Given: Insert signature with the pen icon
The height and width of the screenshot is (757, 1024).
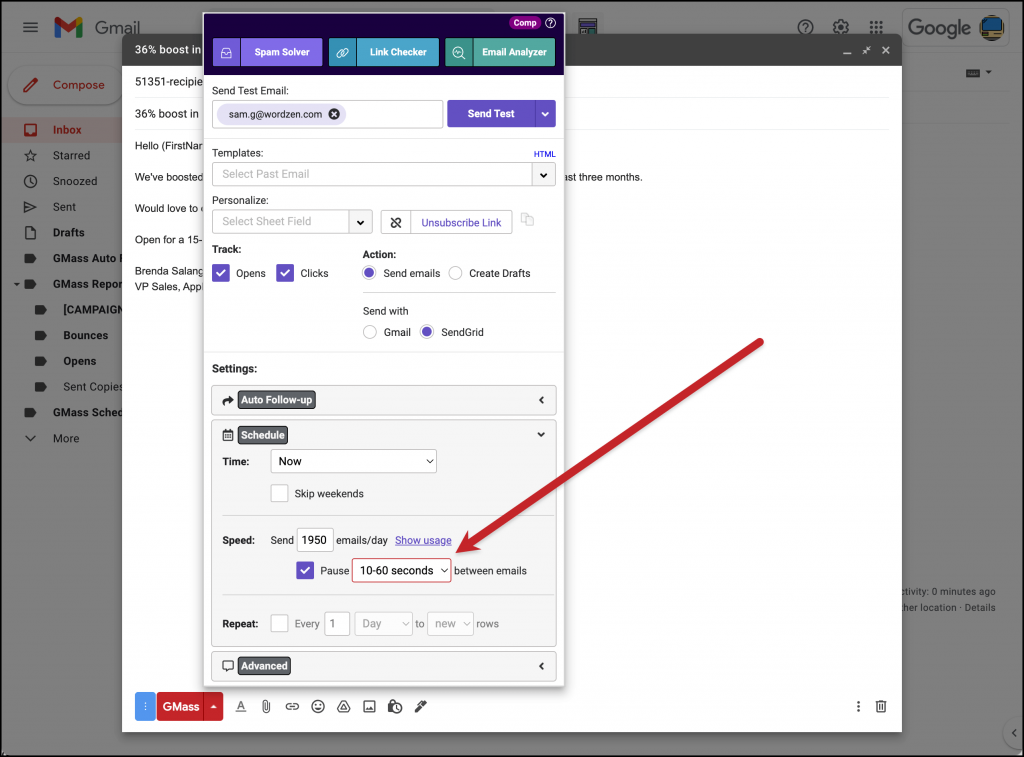Looking at the screenshot, I should [420, 706].
